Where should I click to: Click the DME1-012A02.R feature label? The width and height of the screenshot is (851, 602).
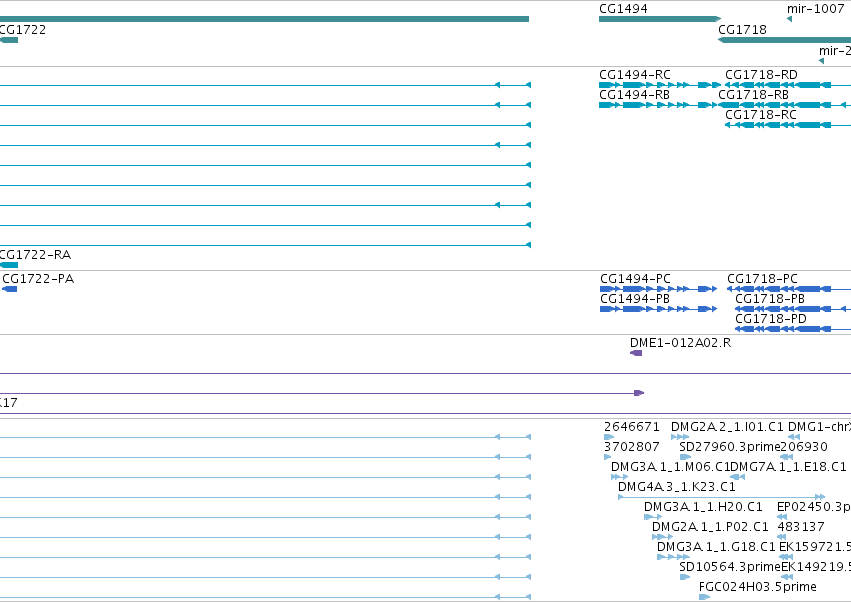[680, 343]
